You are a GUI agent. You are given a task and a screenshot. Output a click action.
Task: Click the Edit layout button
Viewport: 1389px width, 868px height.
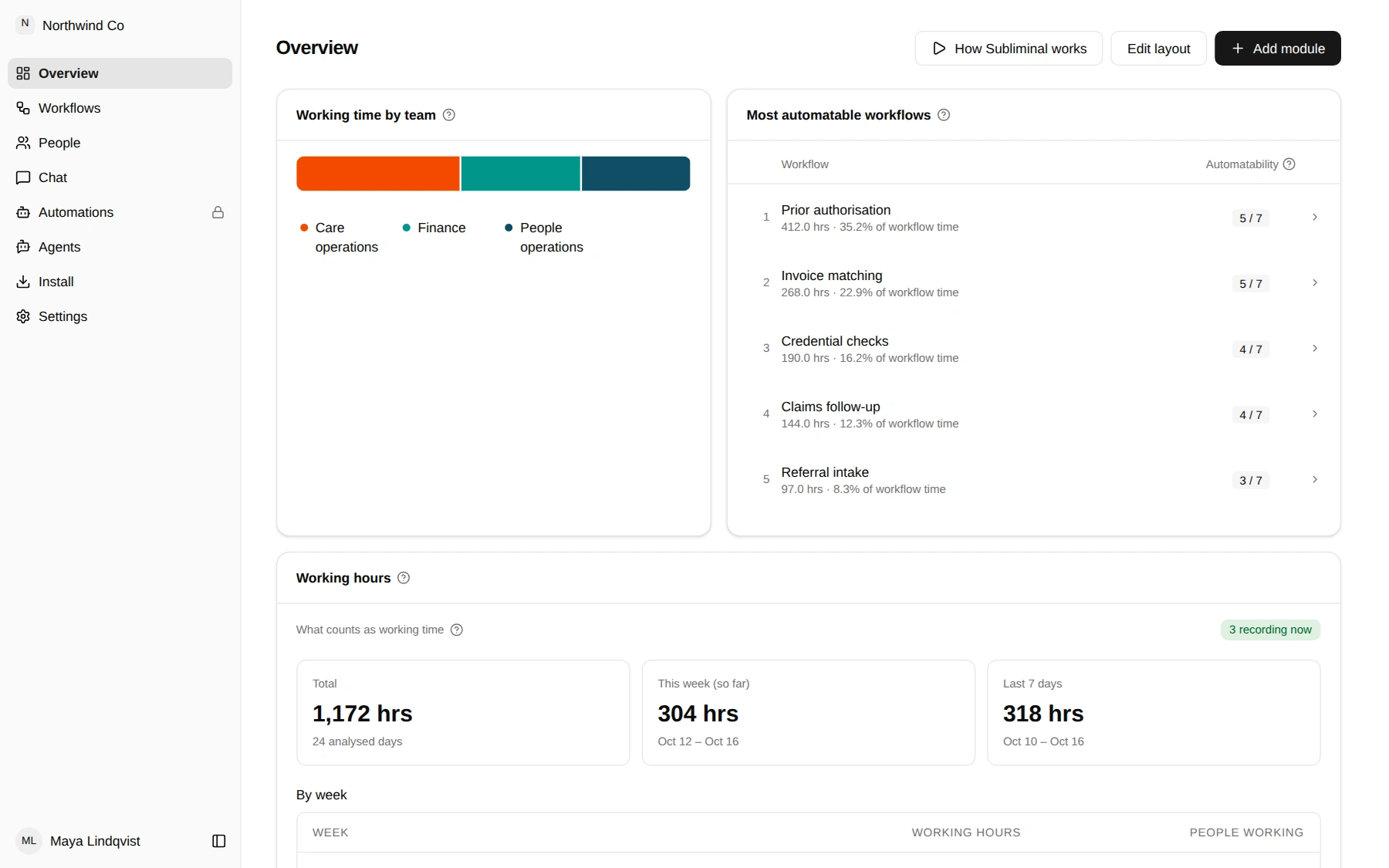pos(1158,49)
